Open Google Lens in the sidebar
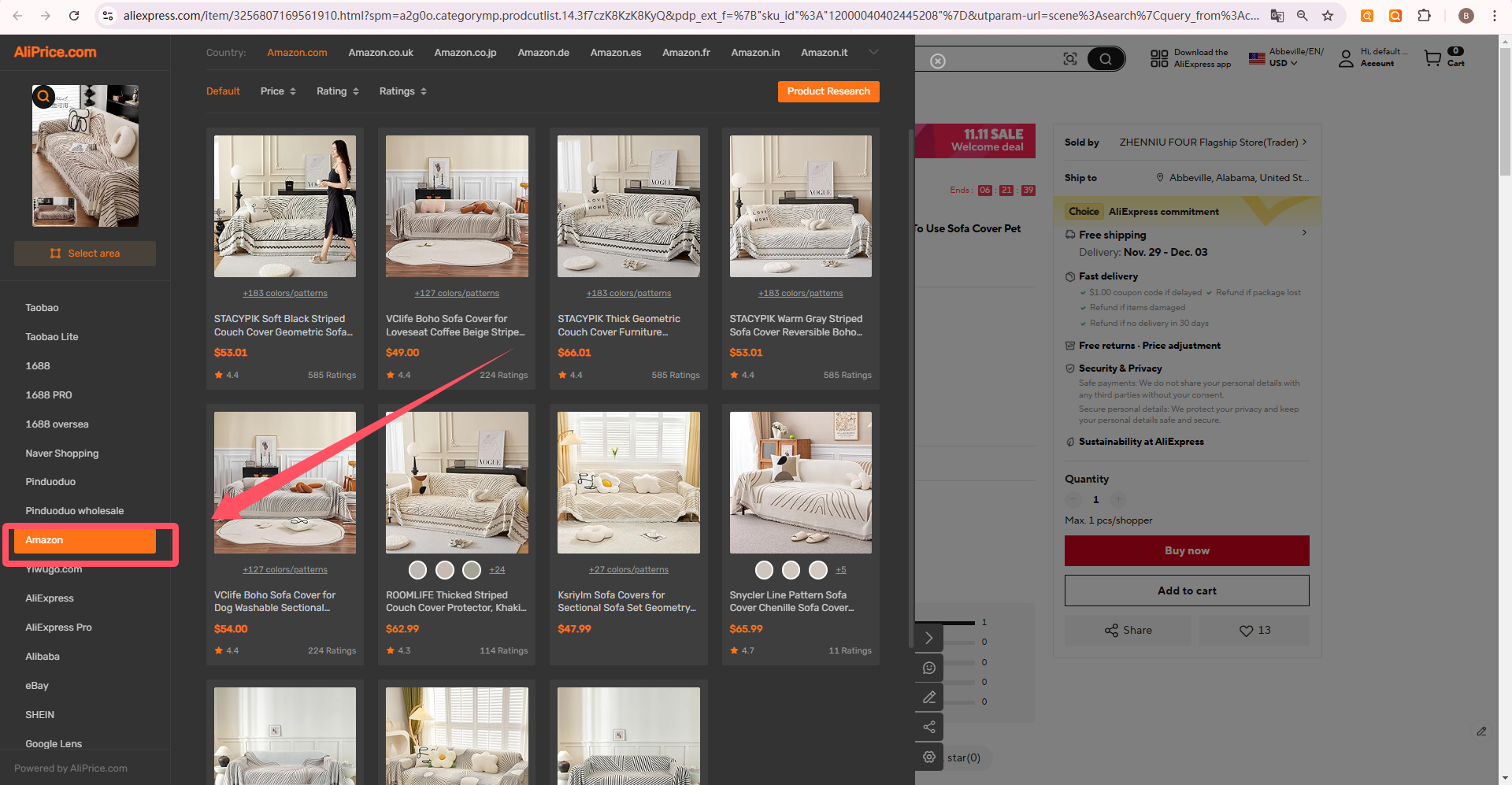The width and height of the screenshot is (1512, 785). [53, 744]
